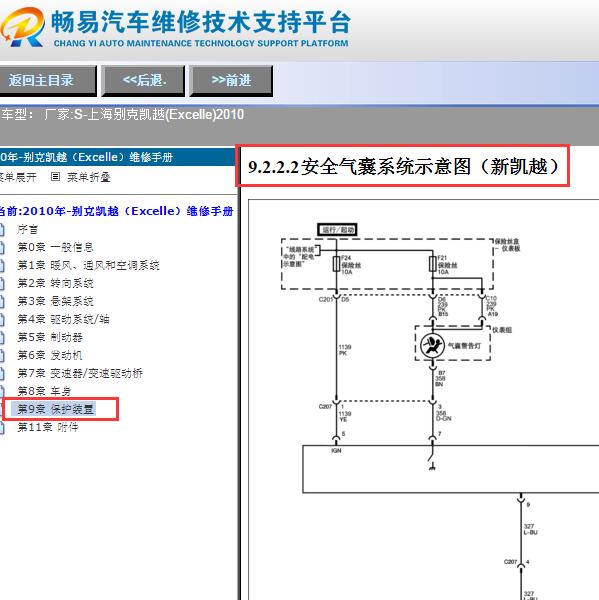
Task: Click the 气囊警告灯 label in diagram
Action: (464, 346)
